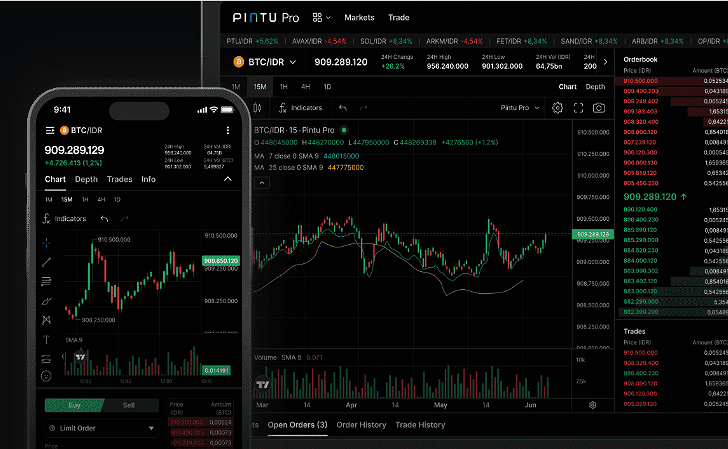This screenshot has height=449, width=728.
Task: Select the Fibonacci lines tool on phone
Action: click(x=46, y=281)
